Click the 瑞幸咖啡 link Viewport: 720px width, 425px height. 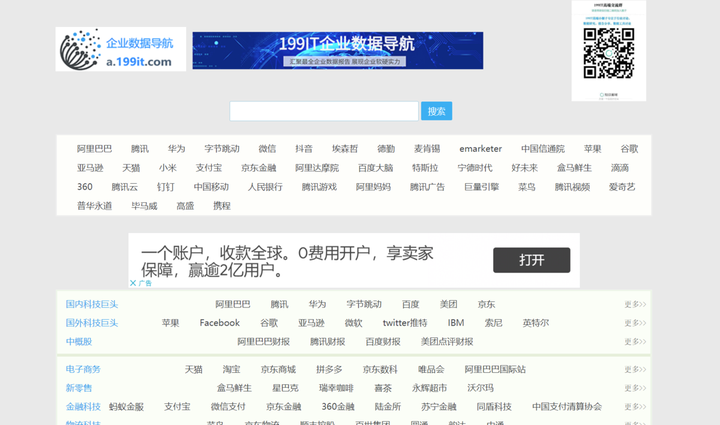click(336, 388)
